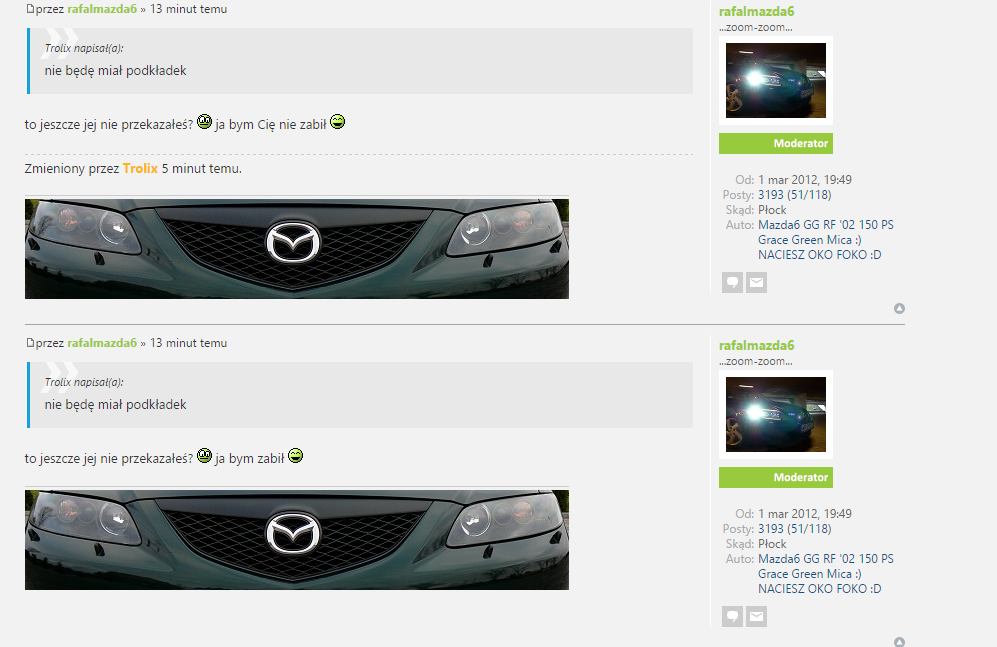Open rafalmazda6 author link in second post header
Image resolution: width=997 pixels, height=647 pixels.
tap(102, 343)
